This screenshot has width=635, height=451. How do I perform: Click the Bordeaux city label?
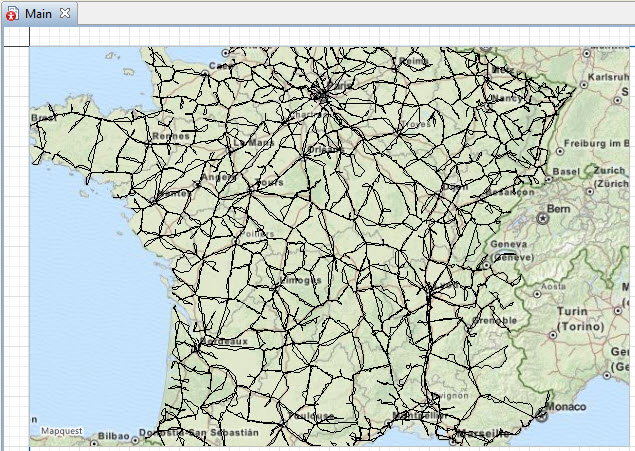pos(224,341)
